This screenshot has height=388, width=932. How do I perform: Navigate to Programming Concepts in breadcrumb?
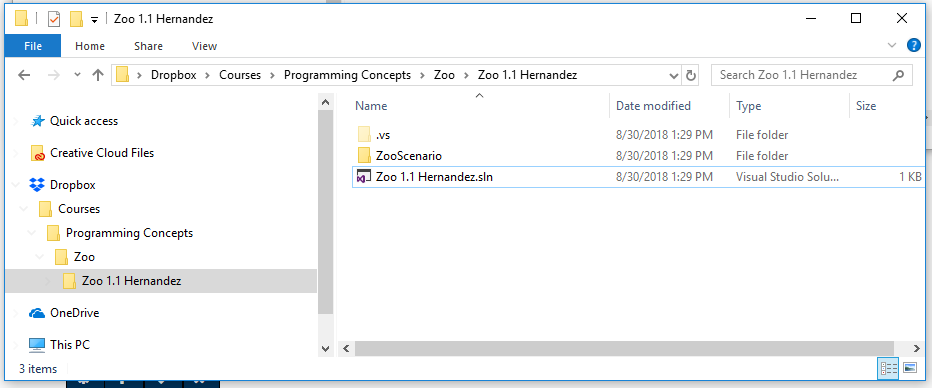347,75
